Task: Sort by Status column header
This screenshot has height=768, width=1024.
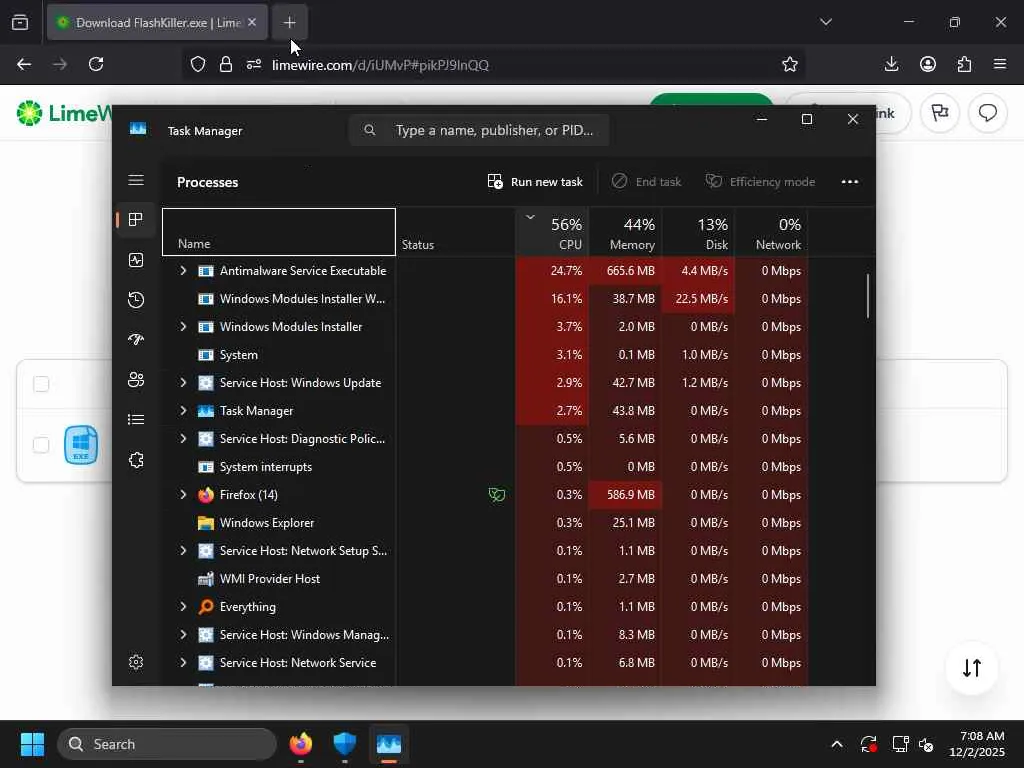Action: tap(455, 232)
